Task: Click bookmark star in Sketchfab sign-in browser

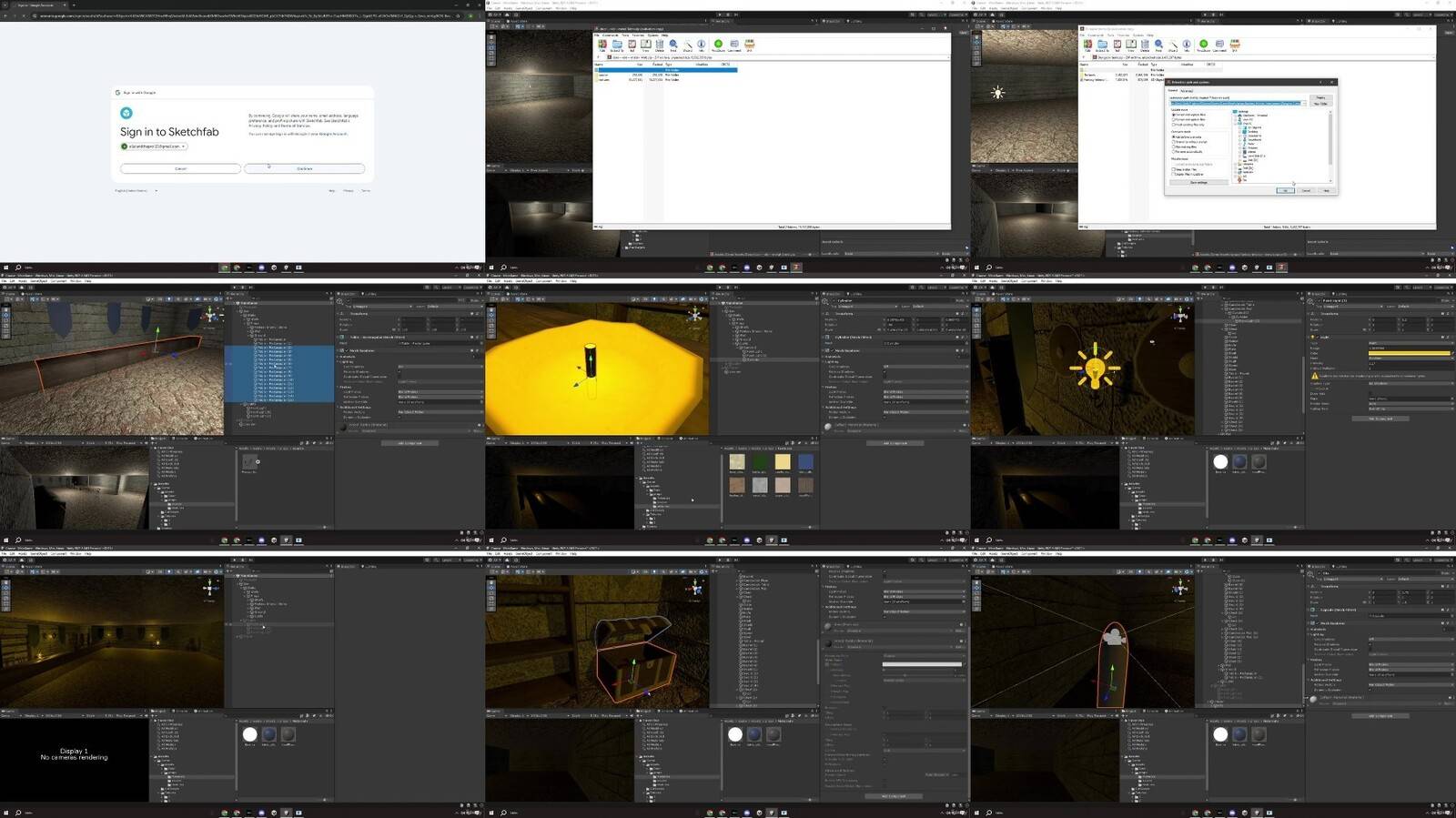Action: [458, 15]
